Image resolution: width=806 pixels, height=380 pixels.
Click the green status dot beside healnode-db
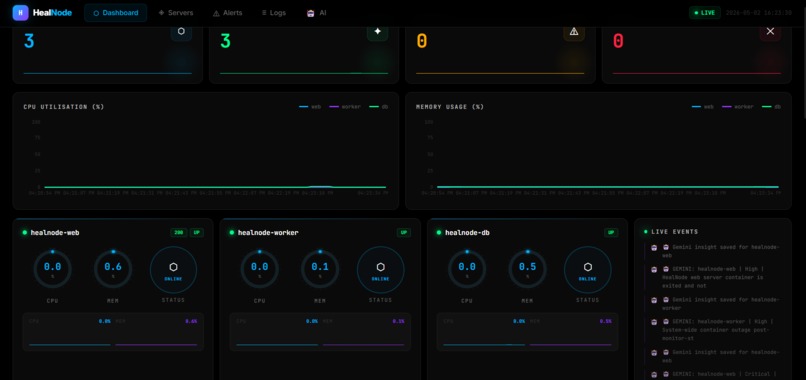(x=439, y=233)
